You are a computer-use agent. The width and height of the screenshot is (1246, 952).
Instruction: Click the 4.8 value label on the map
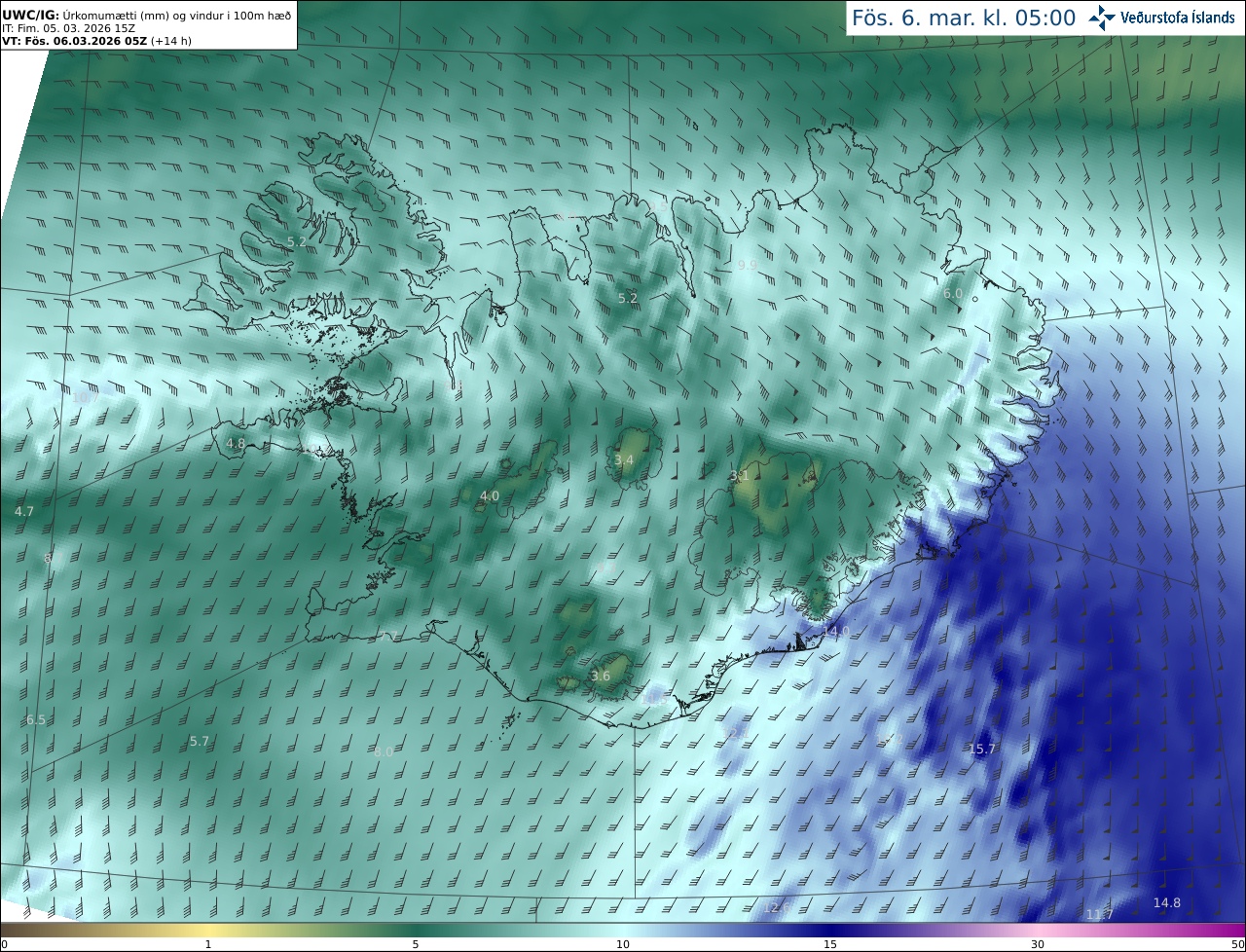236,443
